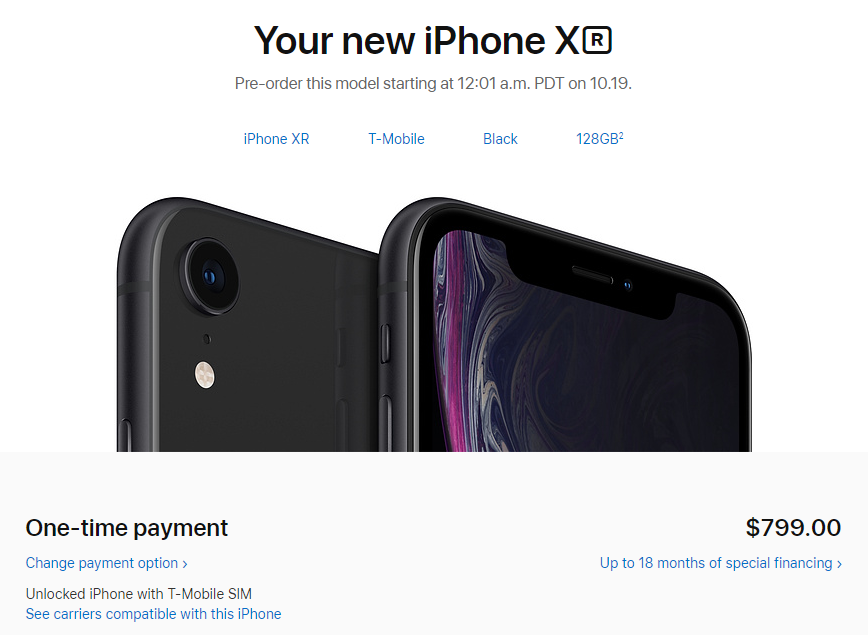Viewport: 868px width, 635px height.
Task: Click the chevron after special financing text
Action: coord(839,564)
